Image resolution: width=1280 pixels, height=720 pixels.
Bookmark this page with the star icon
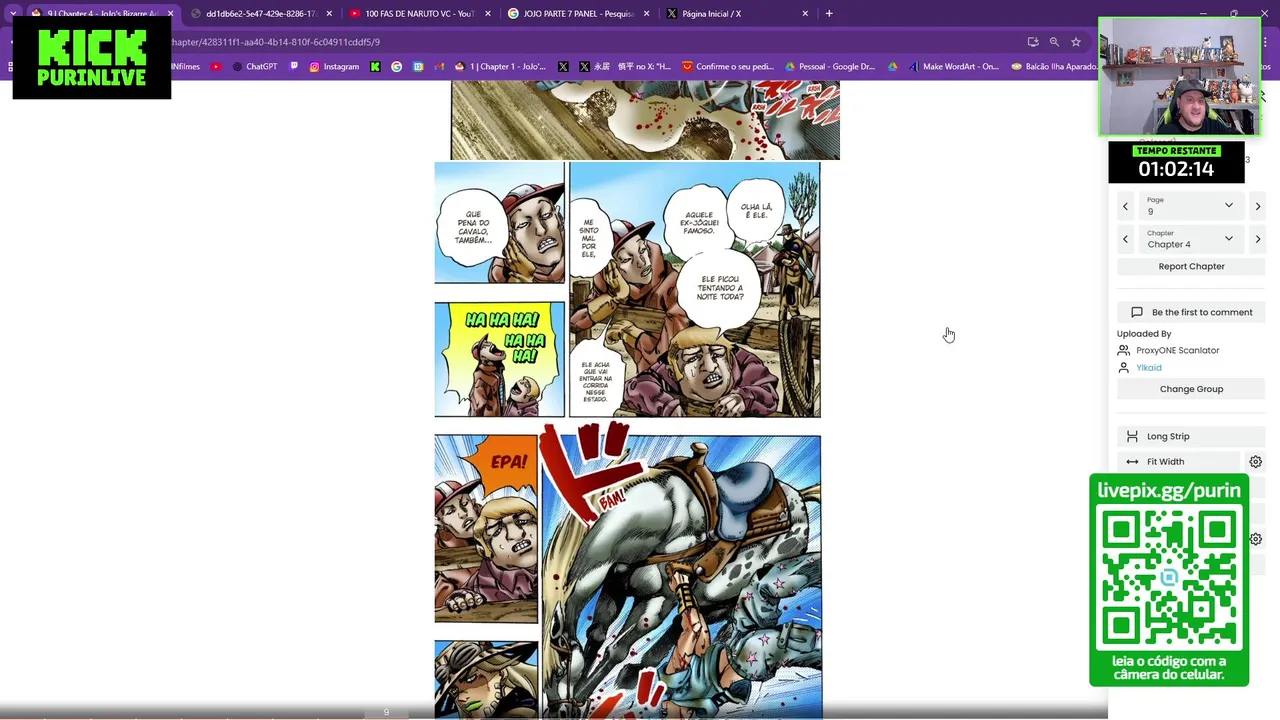click(x=1076, y=42)
